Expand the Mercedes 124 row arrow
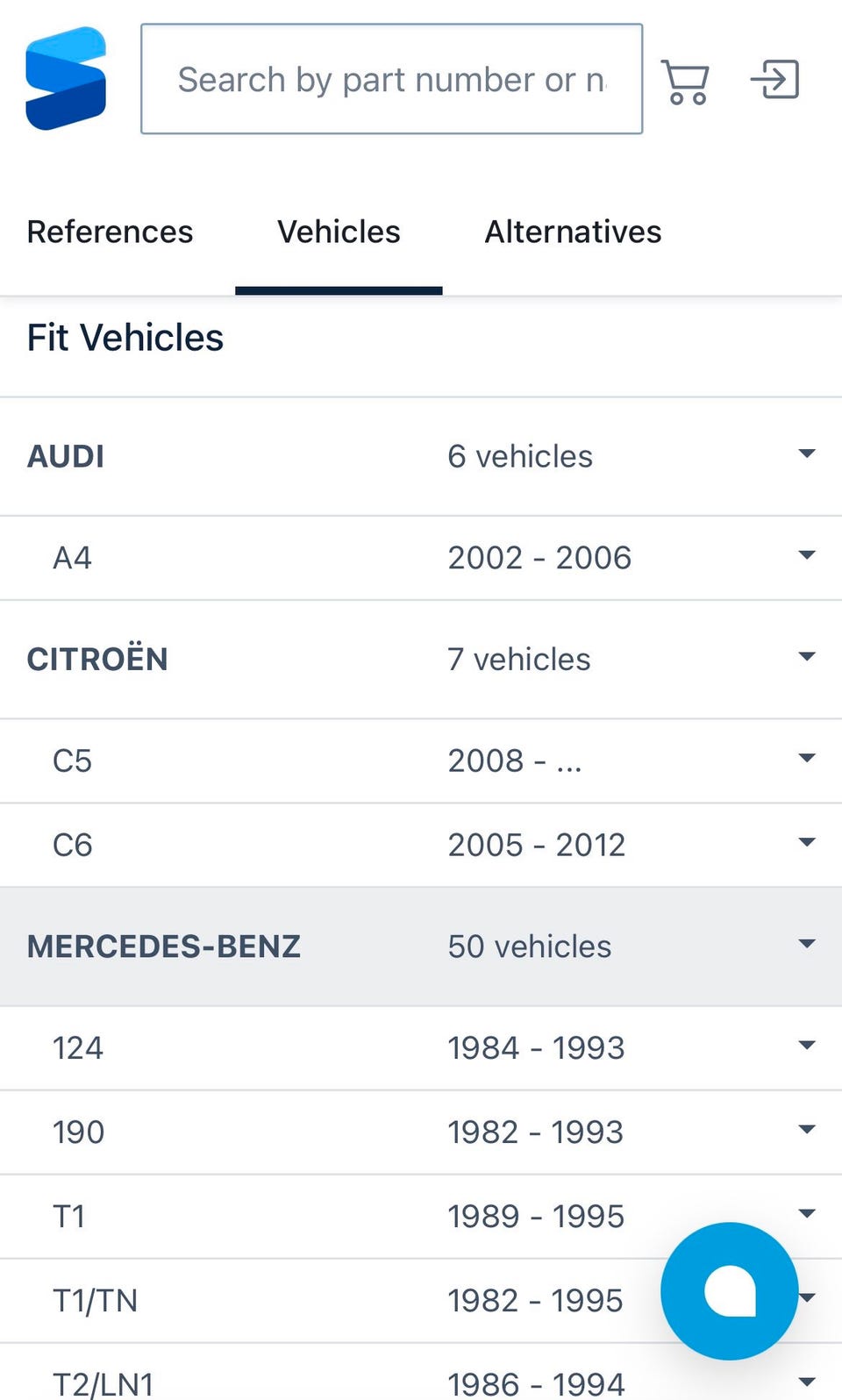The height and width of the screenshot is (1400, 842). tap(807, 1046)
